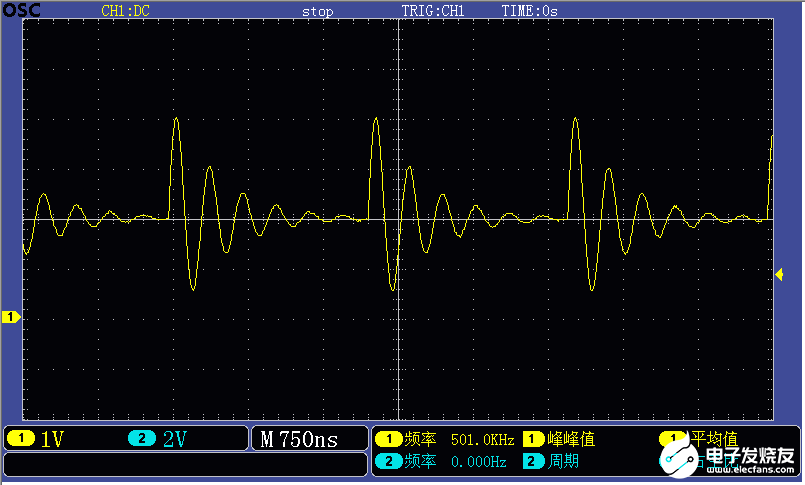Click the yellow 1 badge before 峰峰值
The width and height of the screenshot is (805, 485).
pyautogui.click(x=533, y=439)
